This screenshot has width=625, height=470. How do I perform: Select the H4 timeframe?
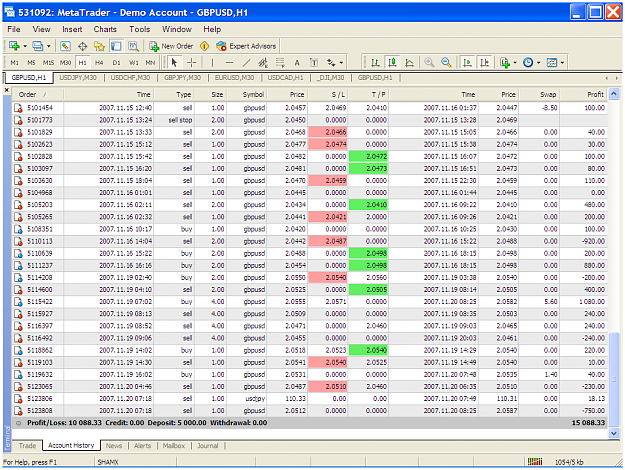tap(99, 63)
